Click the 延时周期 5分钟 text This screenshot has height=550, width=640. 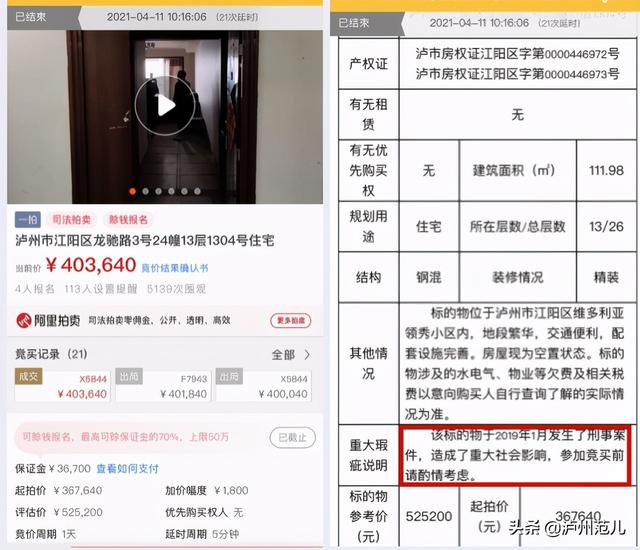point(202,534)
